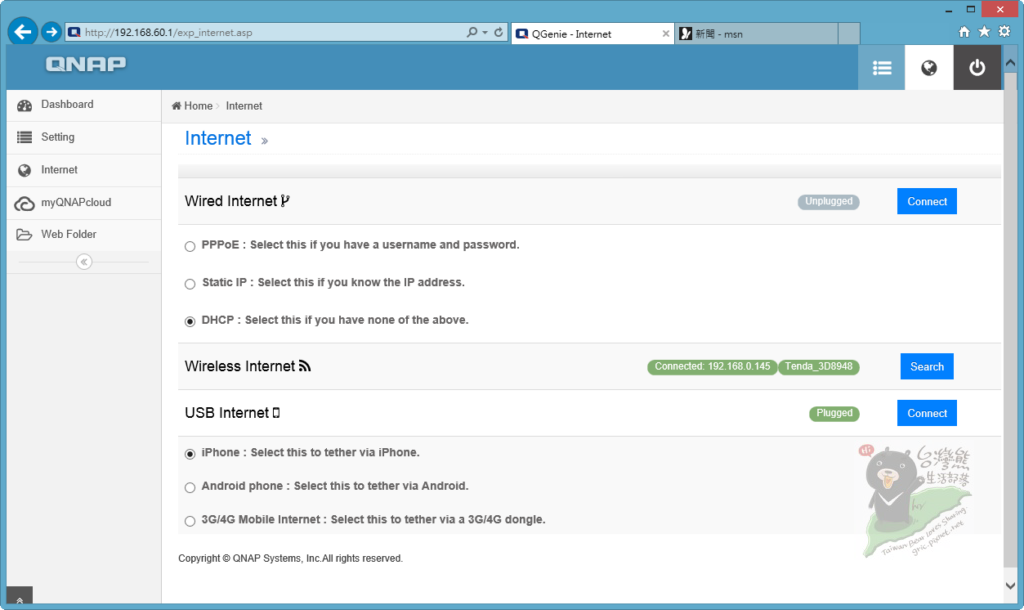Switch to the msn news tab
Screen dimensions: 1024x610
pos(756,34)
